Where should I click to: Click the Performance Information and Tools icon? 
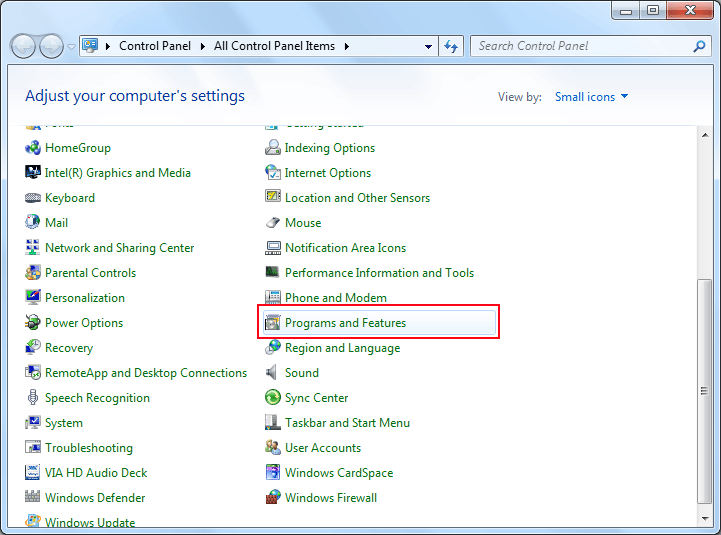coord(273,272)
